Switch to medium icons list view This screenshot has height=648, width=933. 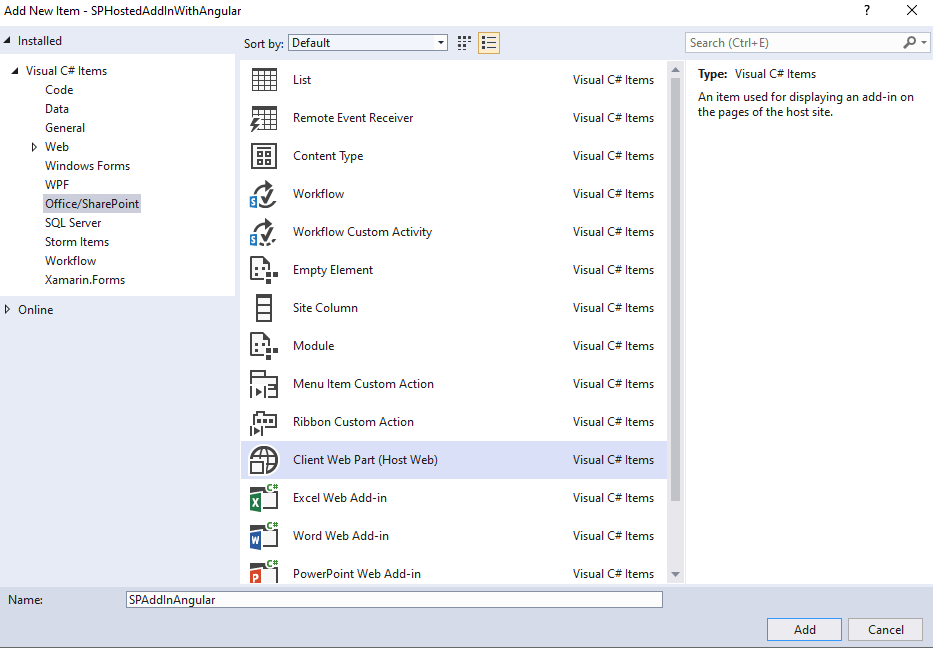click(489, 43)
